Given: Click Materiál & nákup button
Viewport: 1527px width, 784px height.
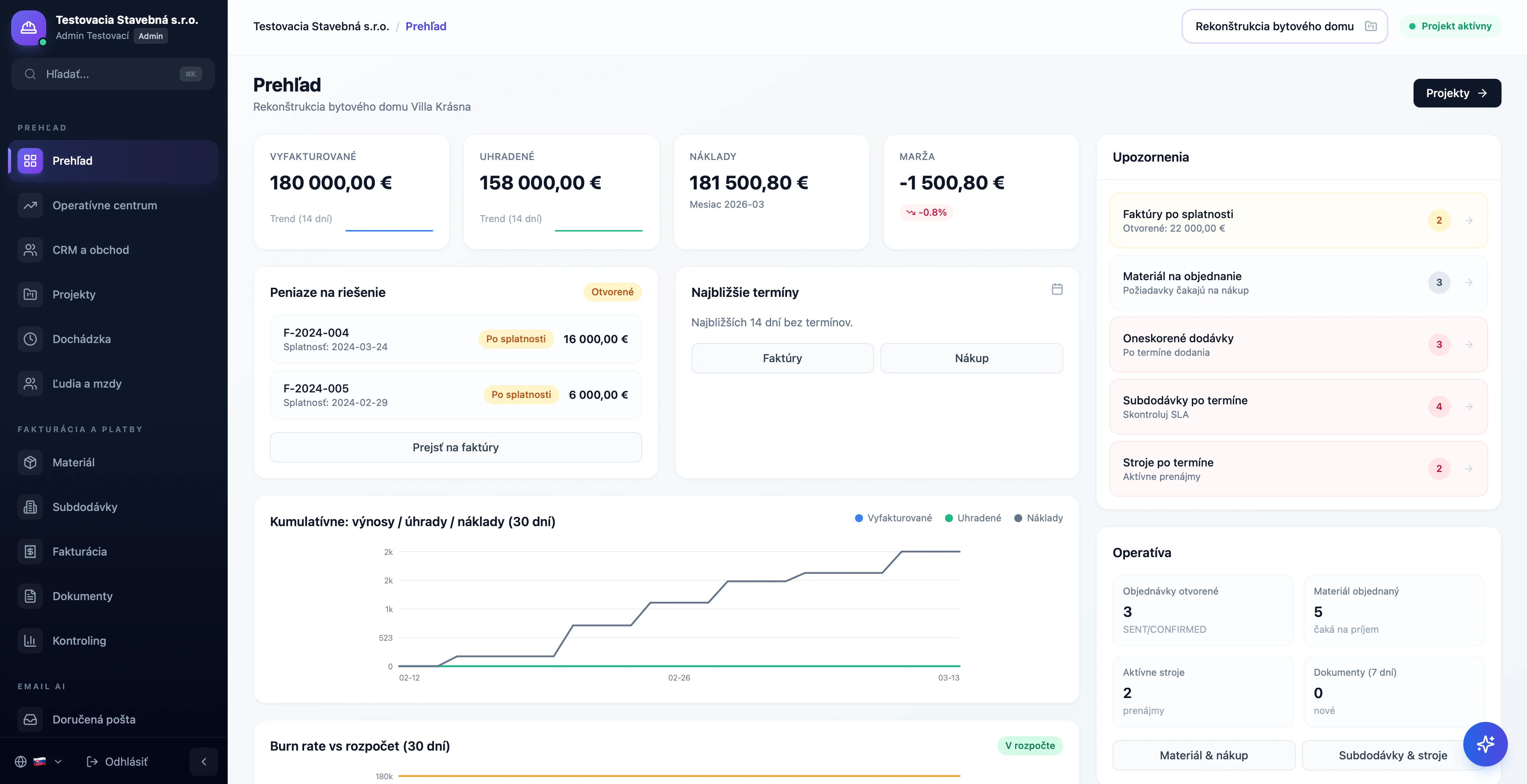Looking at the screenshot, I should pos(1203,755).
